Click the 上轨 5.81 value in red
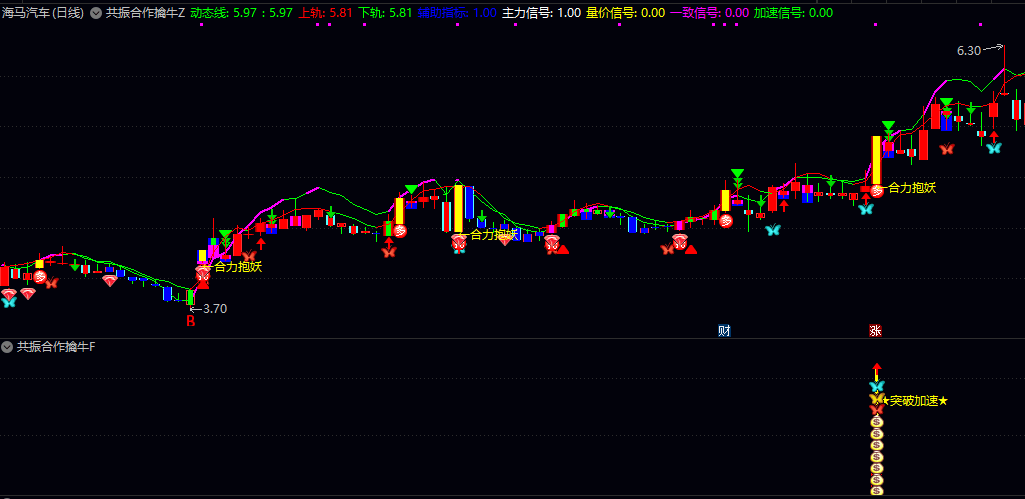The height and width of the screenshot is (499, 1025). point(326,12)
